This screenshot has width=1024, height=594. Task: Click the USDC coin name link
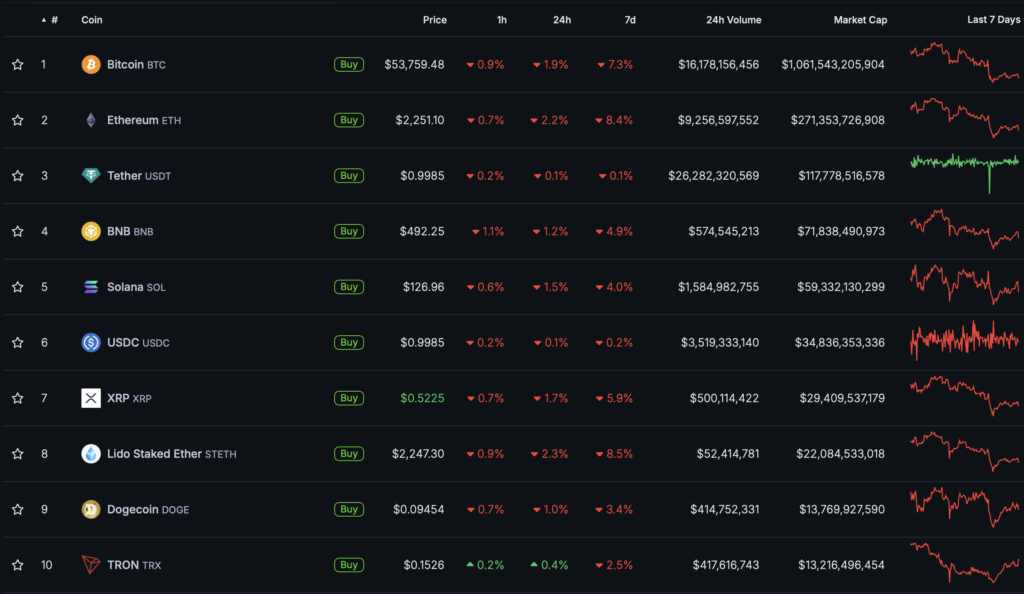122,343
